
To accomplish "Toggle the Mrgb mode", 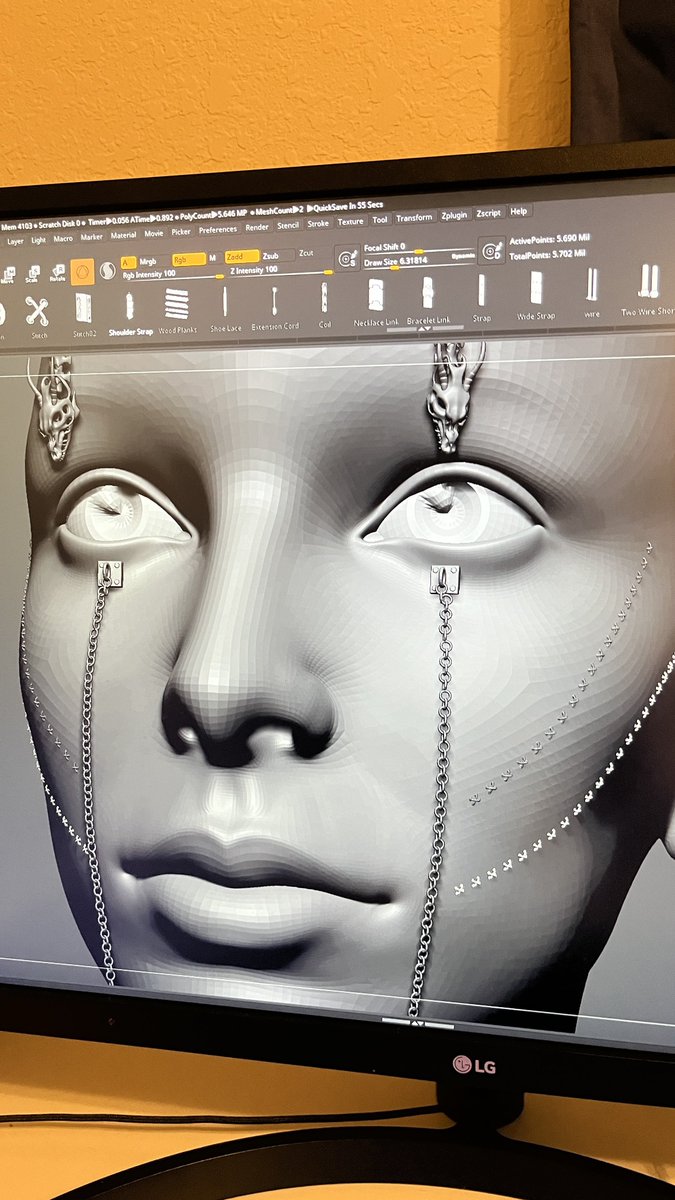I will click(148, 262).
